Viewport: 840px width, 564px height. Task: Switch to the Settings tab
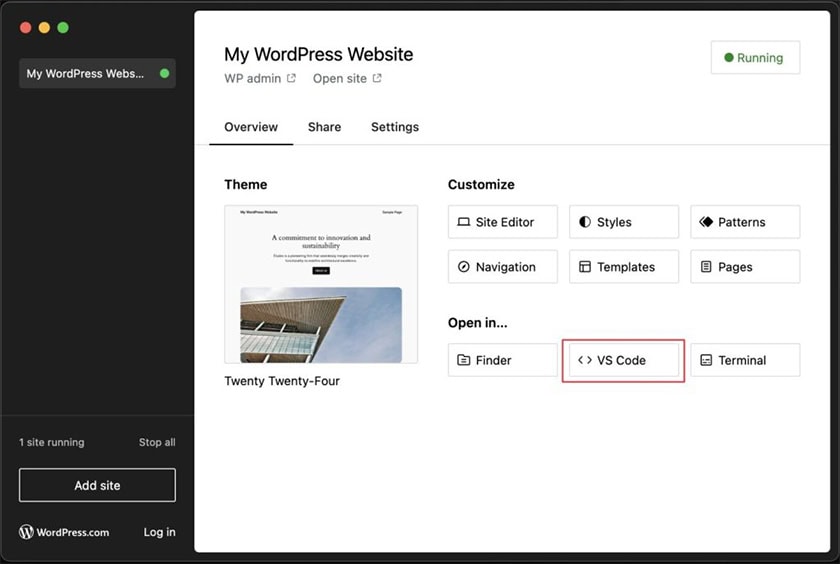(394, 127)
